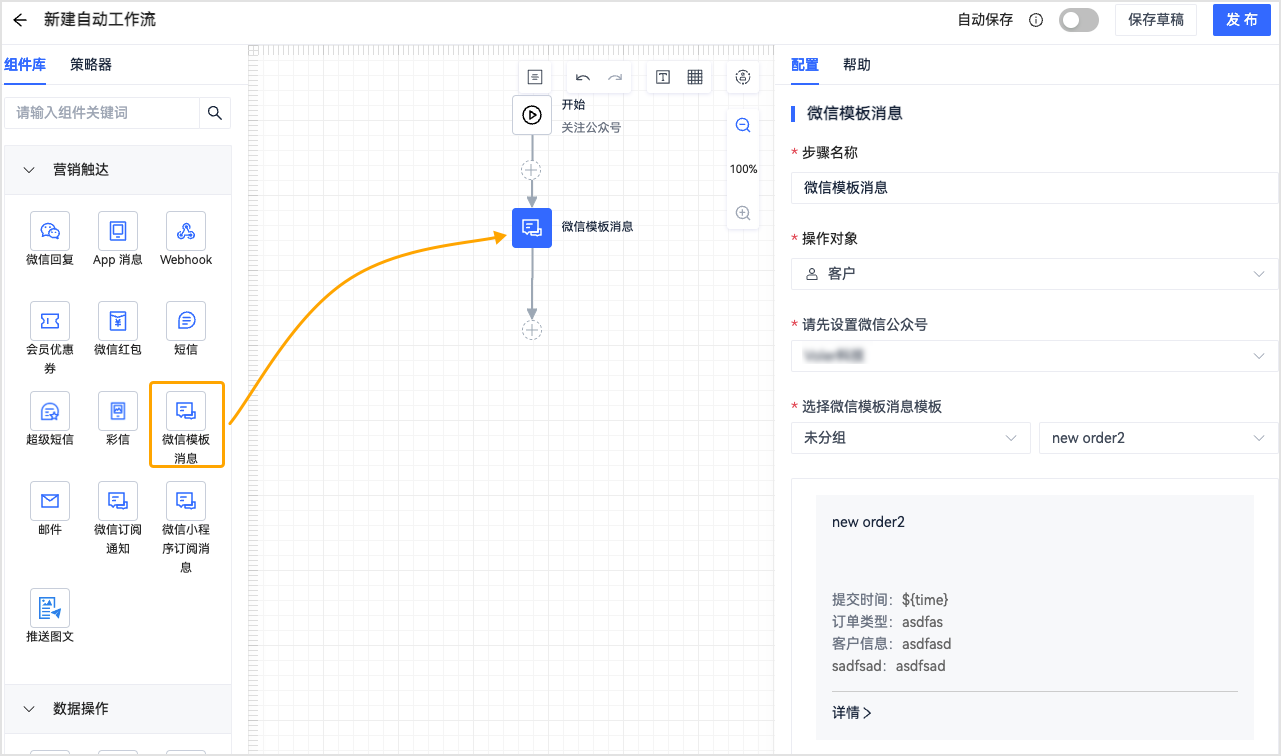
Task: Open the 配置 tab
Action: tap(805, 65)
